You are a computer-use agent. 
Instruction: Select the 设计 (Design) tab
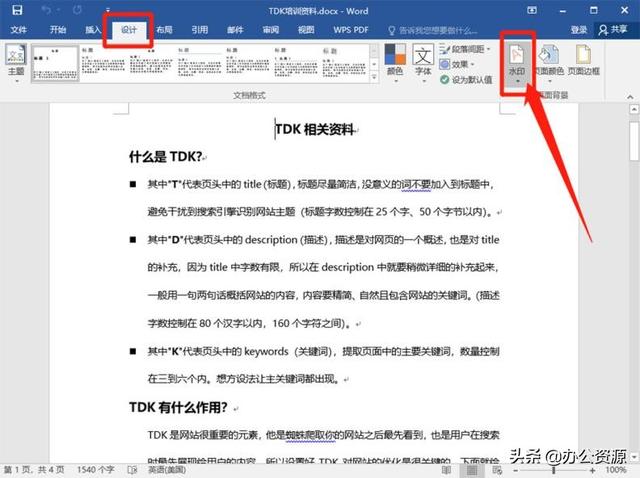click(x=129, y=30)
